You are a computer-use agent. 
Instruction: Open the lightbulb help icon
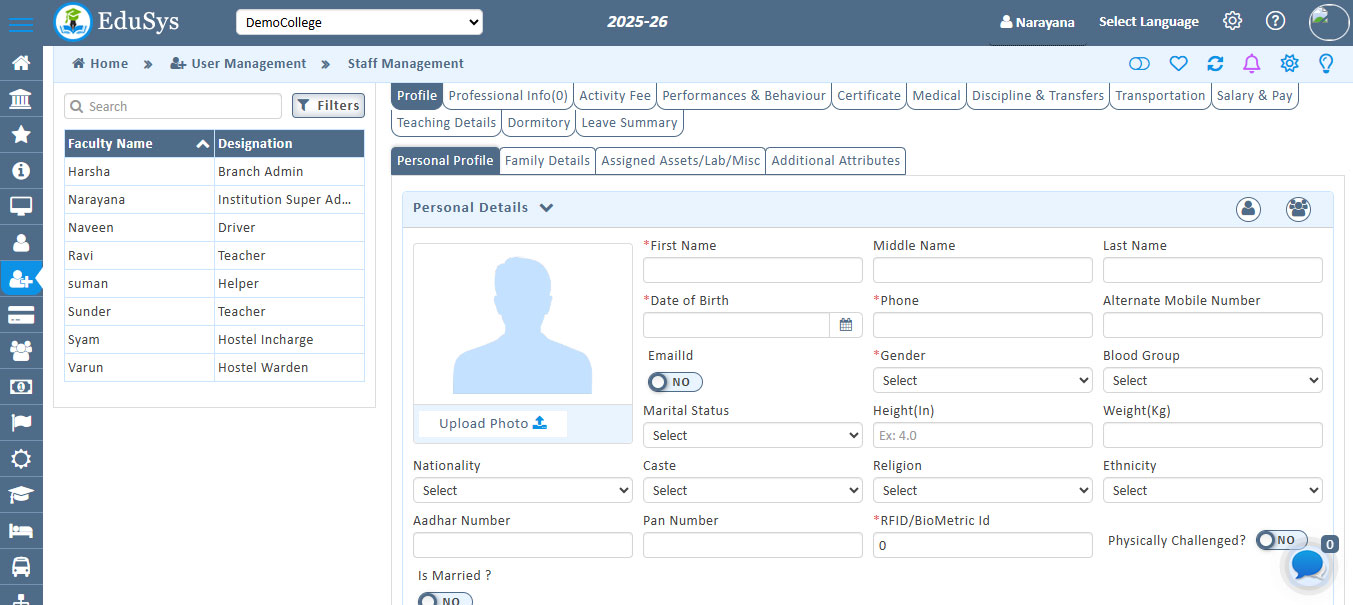pos(1326,63)
